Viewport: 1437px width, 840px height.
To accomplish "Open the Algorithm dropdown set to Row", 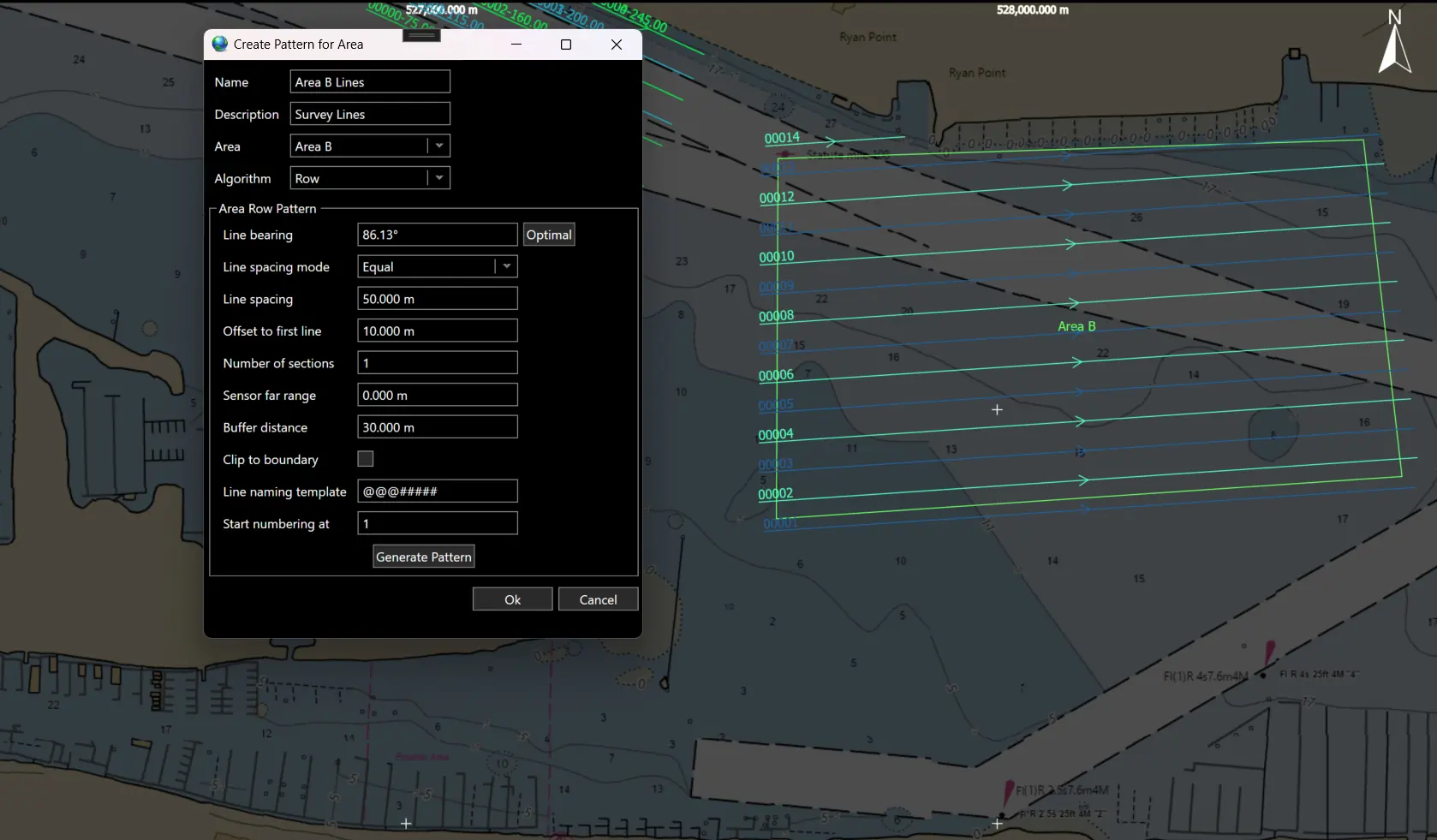I will click(x=438, y=178).
